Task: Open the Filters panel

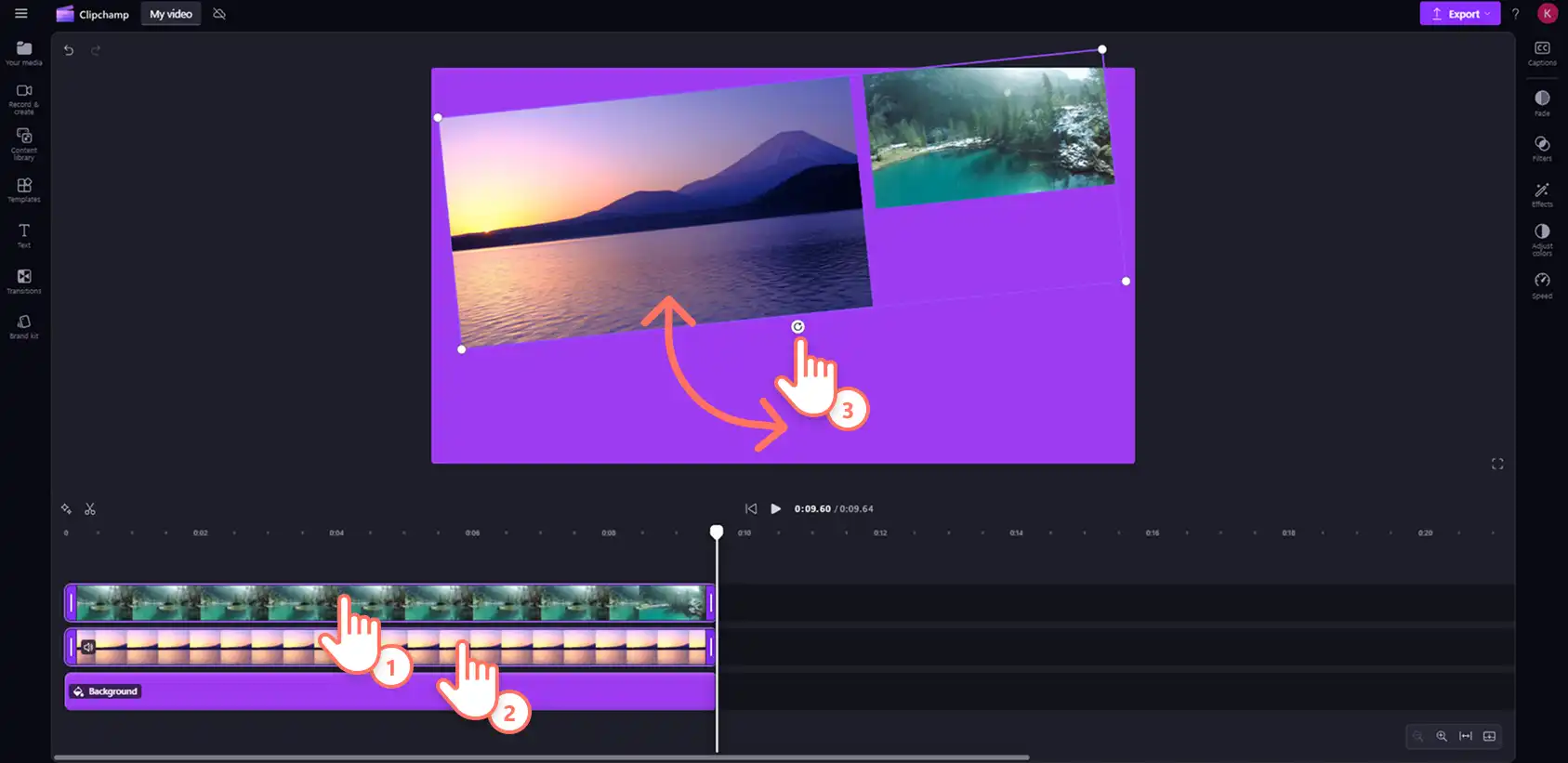Action: click(1542, 148)
